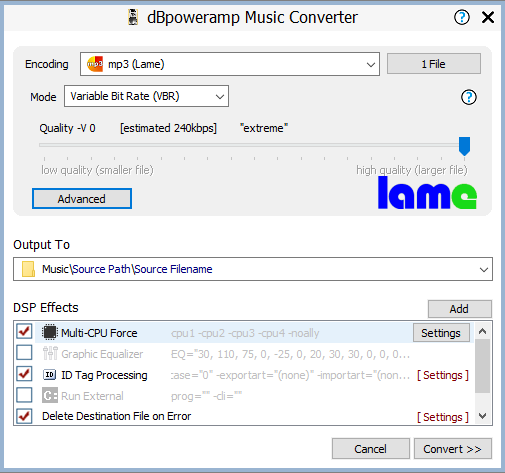Uncheck ID Tag Processing effect
505x473 pixels.
coord(24,374)
